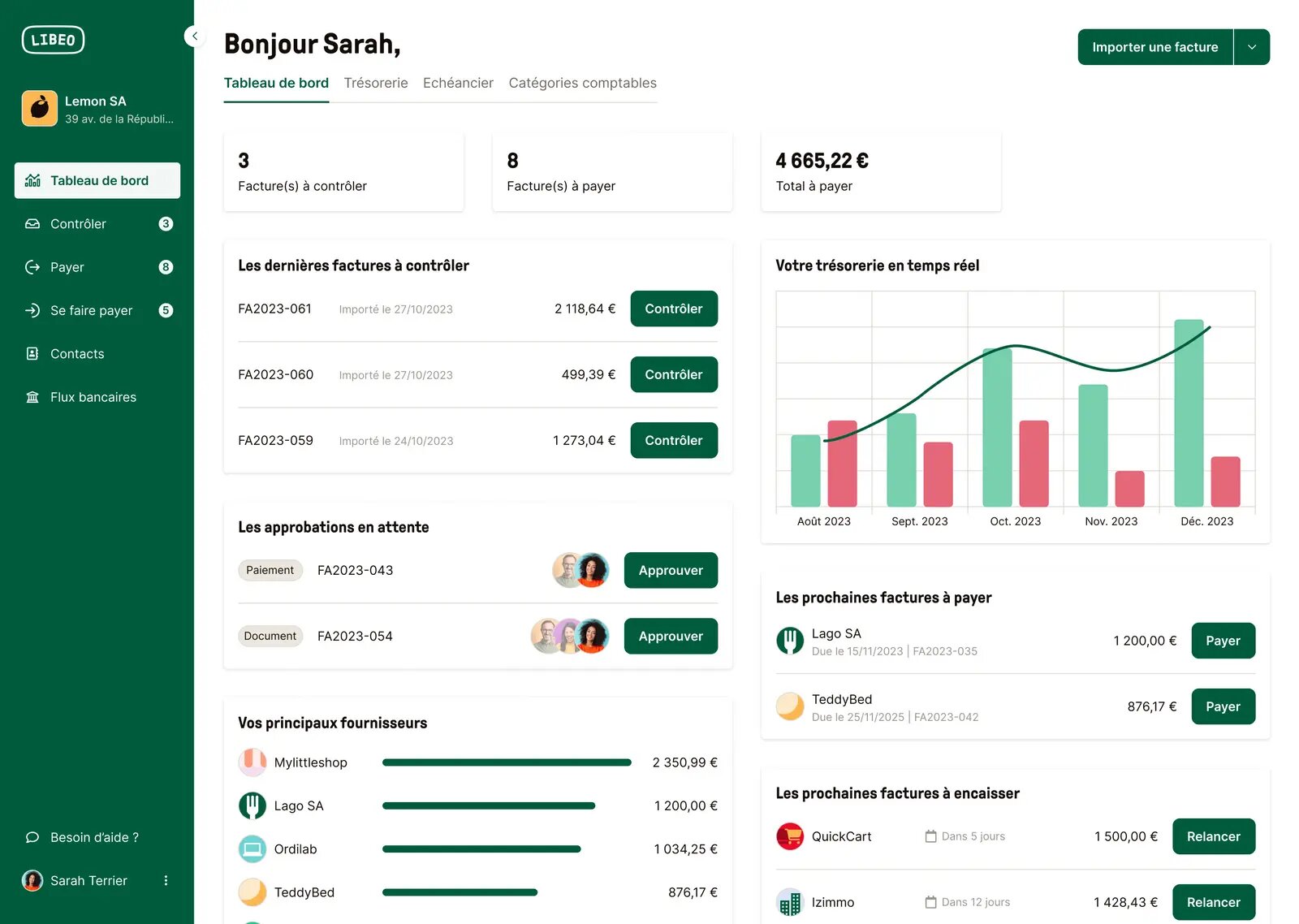
Task: Click the LIBEO logo in sidebar
Action: pos(53,40)
